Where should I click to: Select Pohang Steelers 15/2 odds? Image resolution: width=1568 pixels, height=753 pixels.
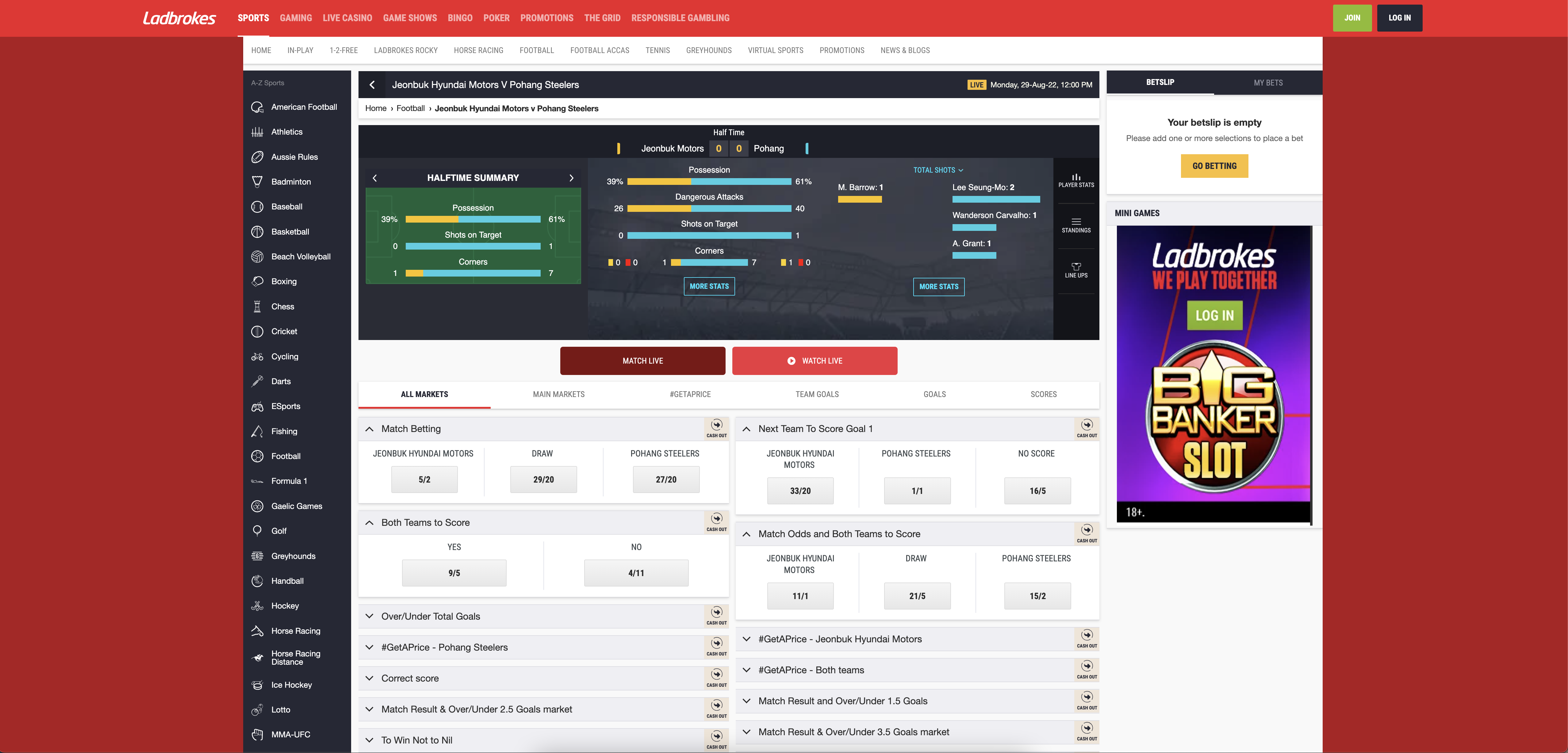click(x=1038, y=597)
